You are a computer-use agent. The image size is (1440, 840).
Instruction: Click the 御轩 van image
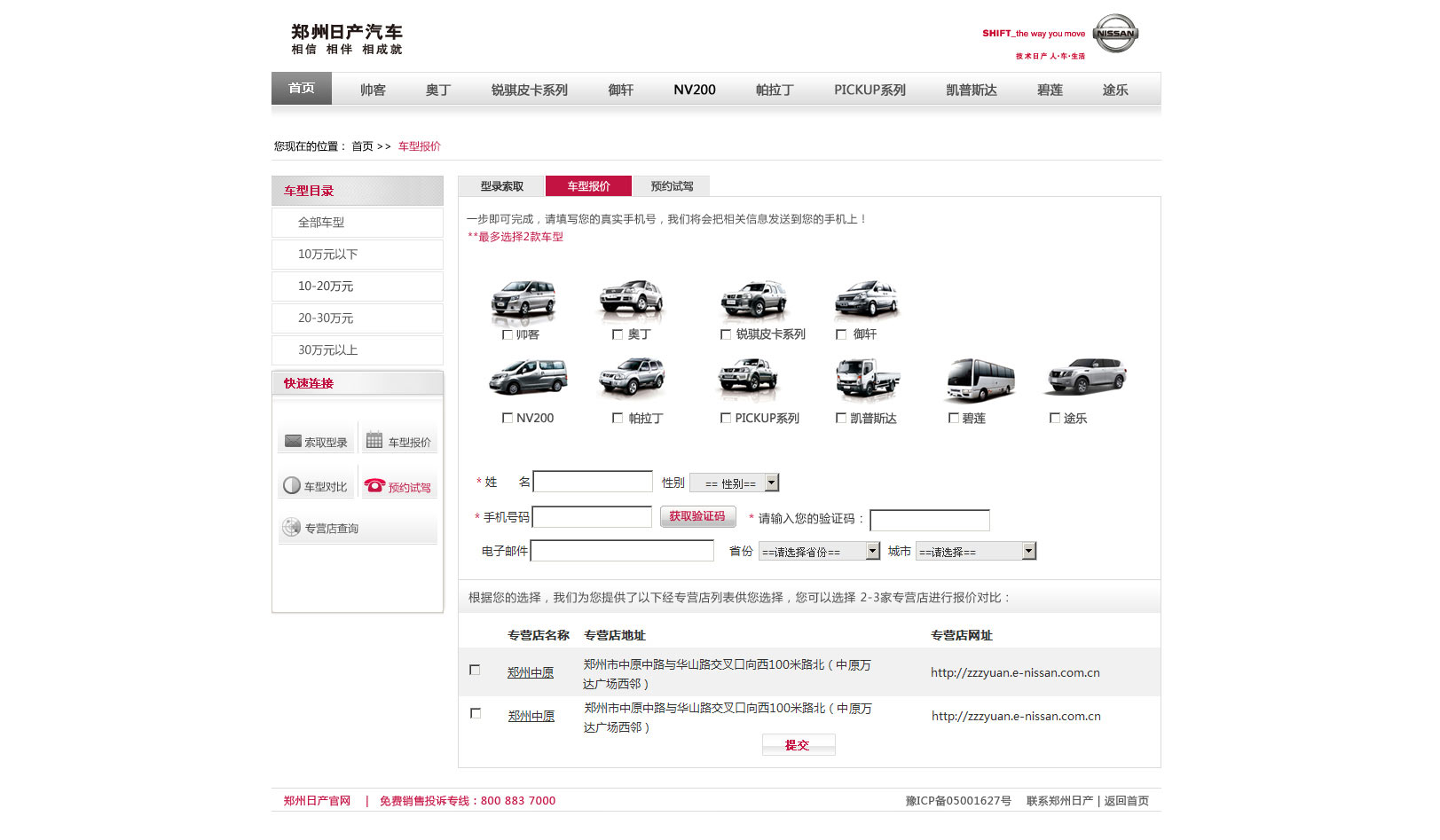point(867,299)
